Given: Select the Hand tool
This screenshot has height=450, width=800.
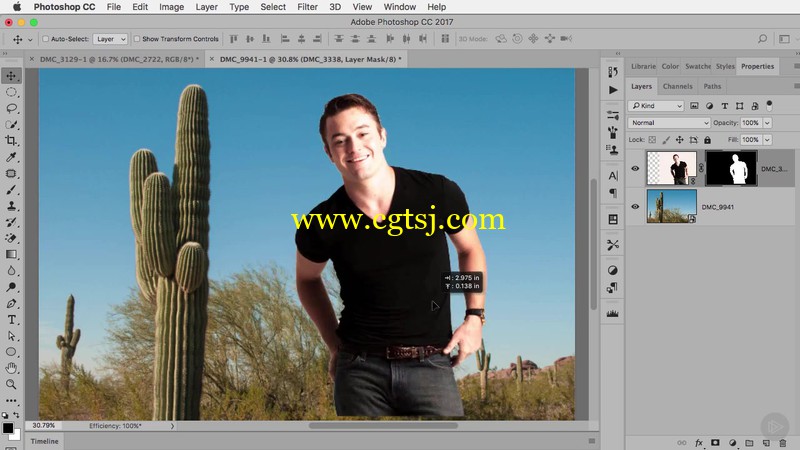Looking at the screenshot, I should coord(11,368).
